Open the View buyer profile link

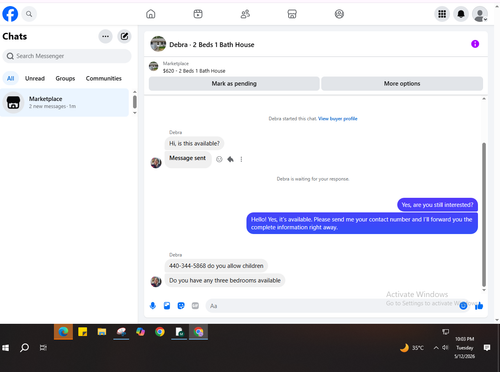(x=338, y=119)
